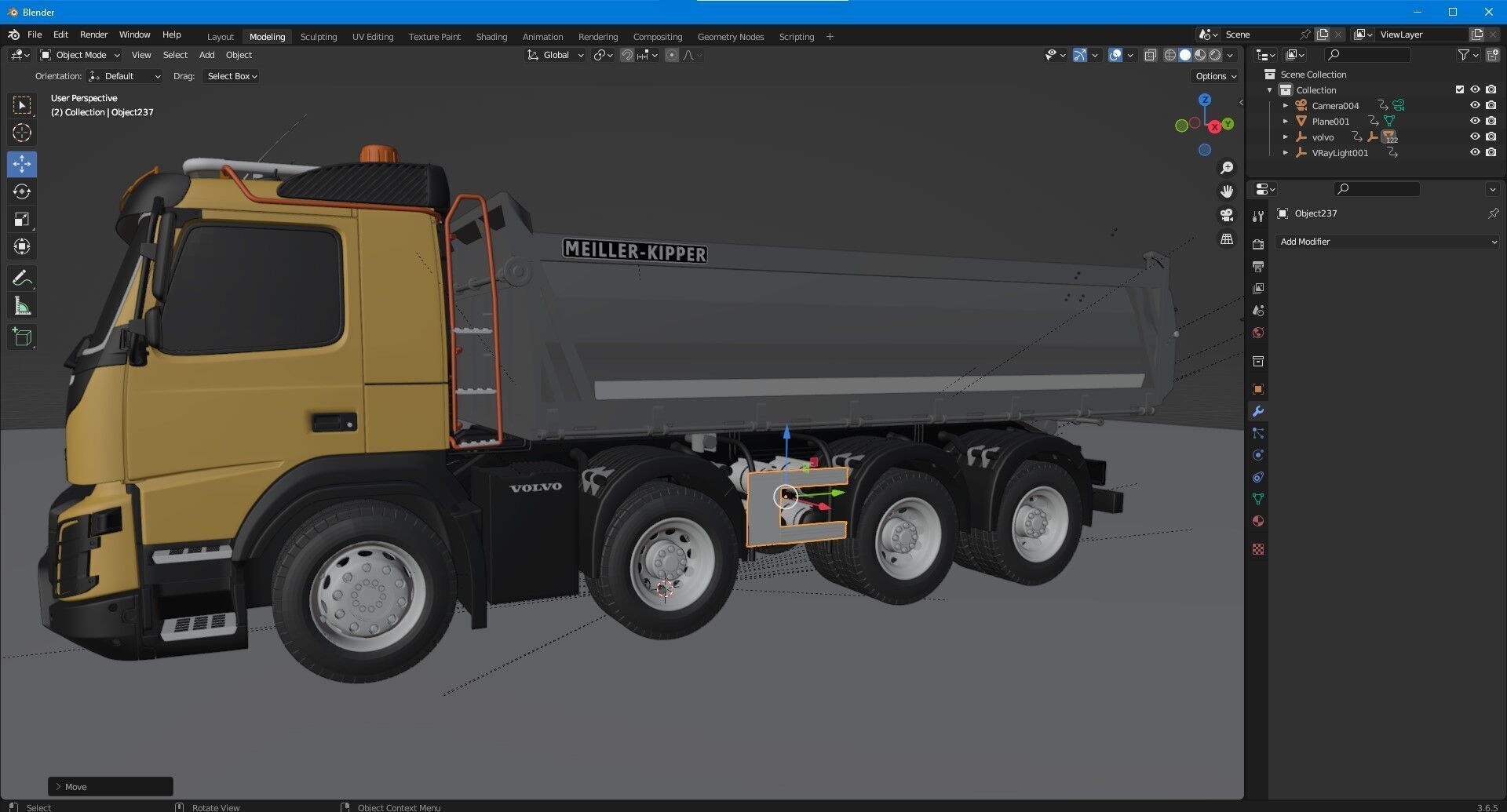The width and height of the screenshot is (1507, 812).
Task: Open the Select Box drag dropdown
Action: [x=232, y=76]
